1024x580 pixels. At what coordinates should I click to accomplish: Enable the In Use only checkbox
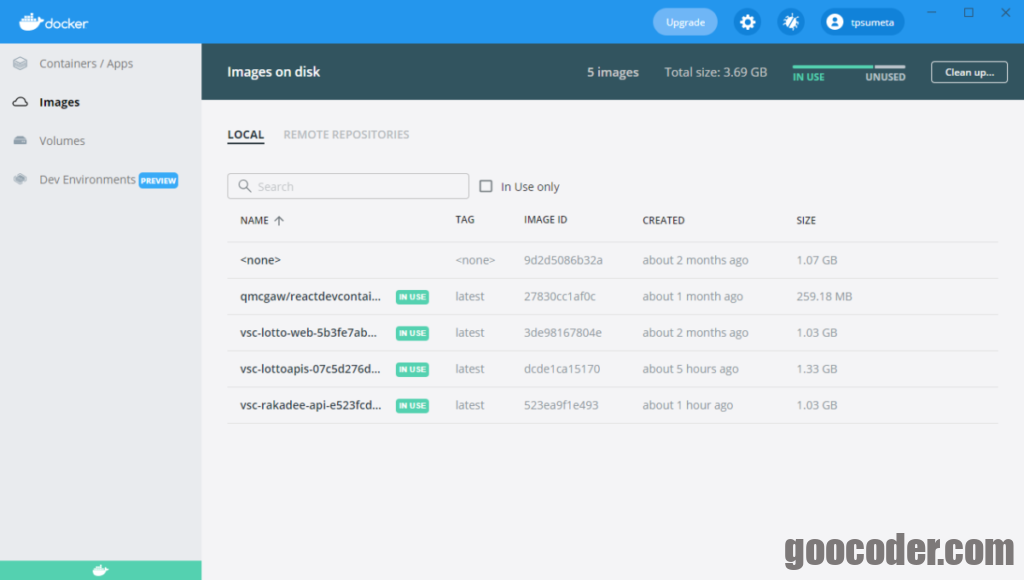486,187
